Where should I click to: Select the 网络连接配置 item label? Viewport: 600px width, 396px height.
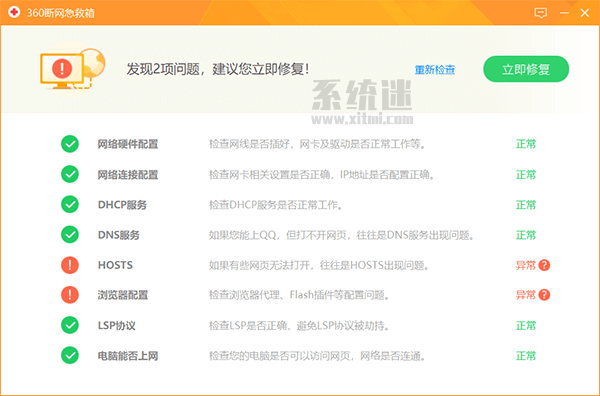[128, 175]
